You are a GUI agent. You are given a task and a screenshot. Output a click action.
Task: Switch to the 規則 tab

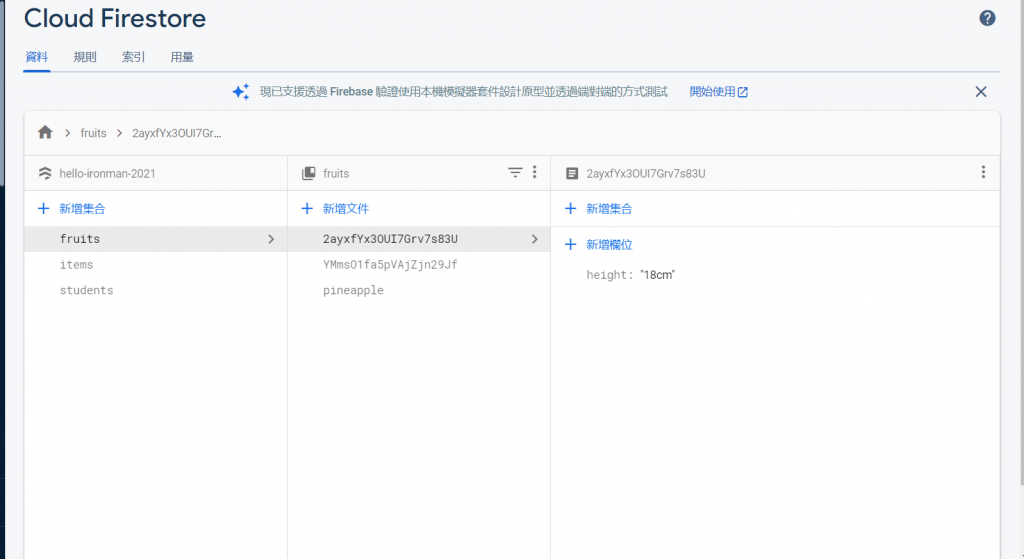[85, 57]
